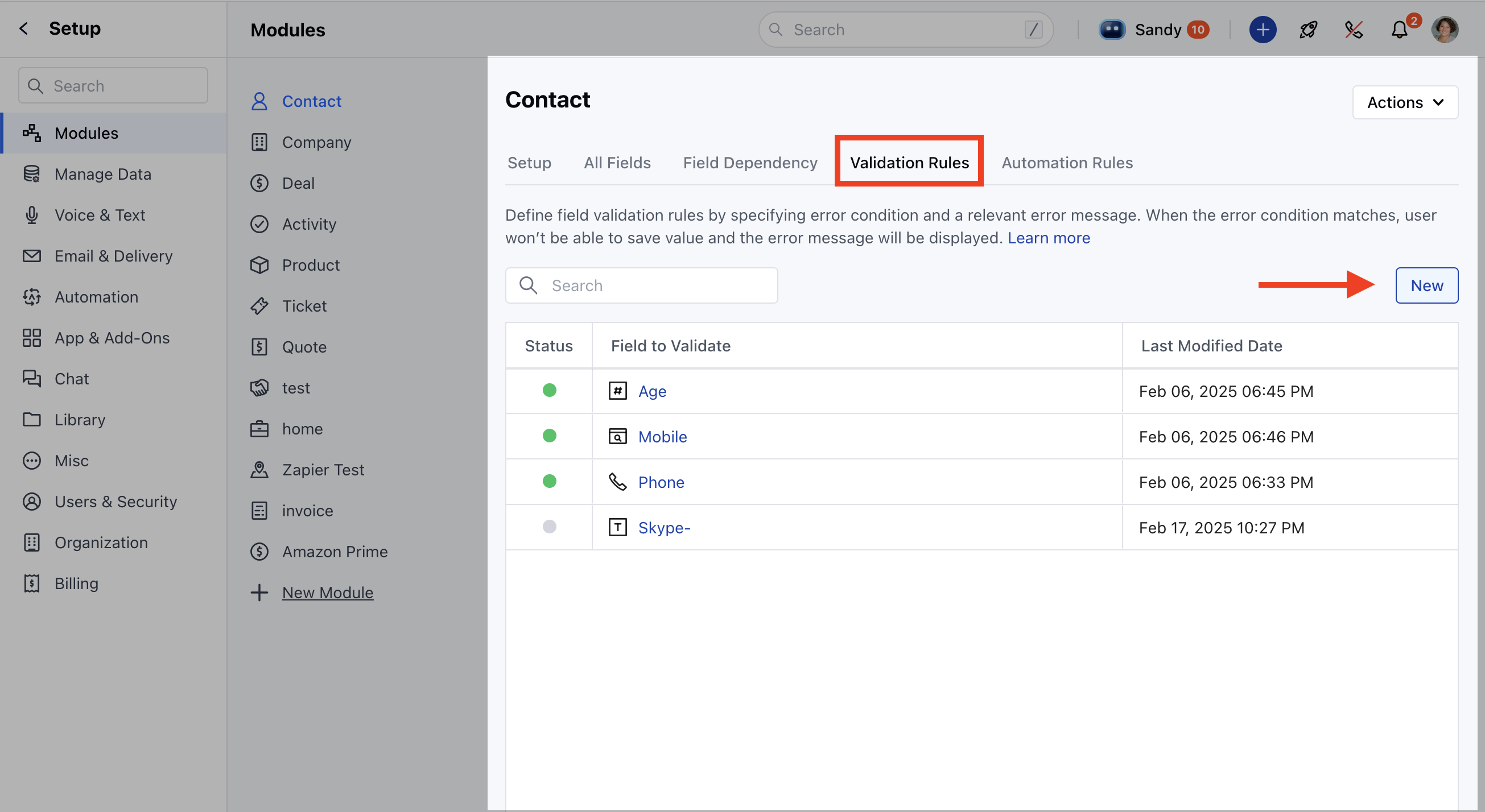Toggle the status dot for Mobile rule
Screen dimensions: 1485x812
(550, 436)
